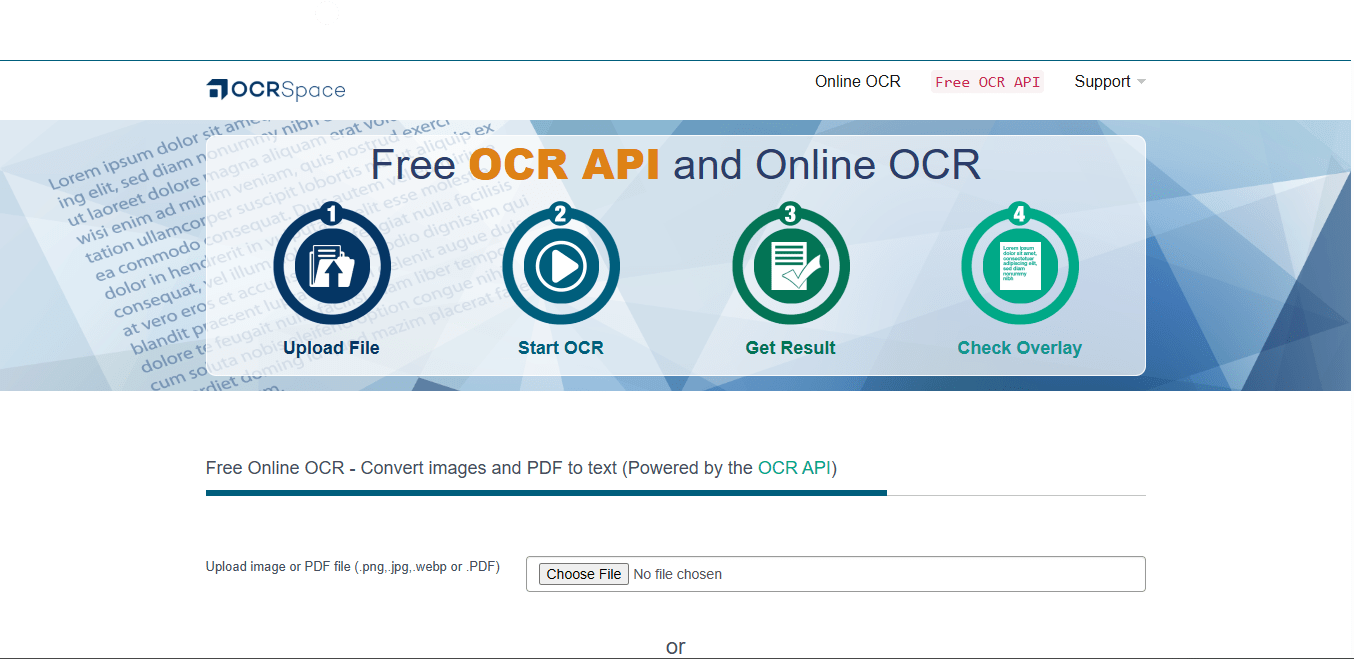Click the Get Result checkmark document icon
This screenshot has height=659, width=1354.
click(x=790, y=265)
